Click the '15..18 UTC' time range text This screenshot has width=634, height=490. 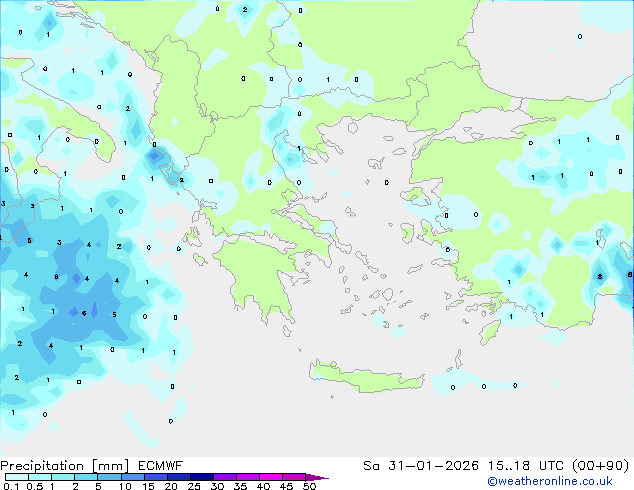coord(525,466)
